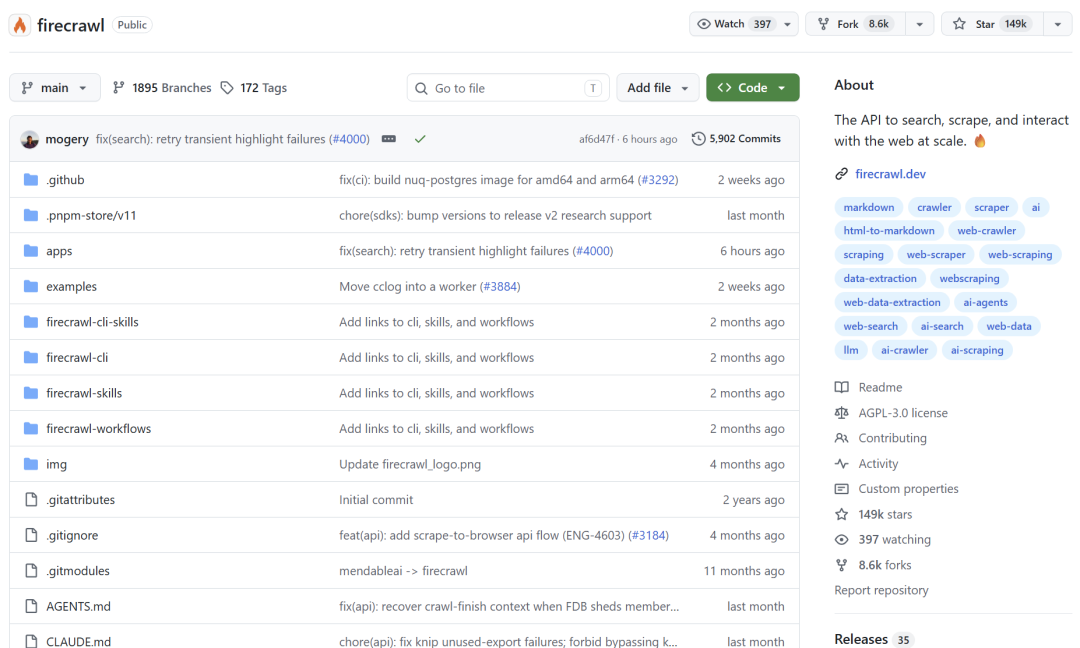The image size is (1080, 648).
Task: Open the green Code dropdown button
Action: click(x=753, y=87)
